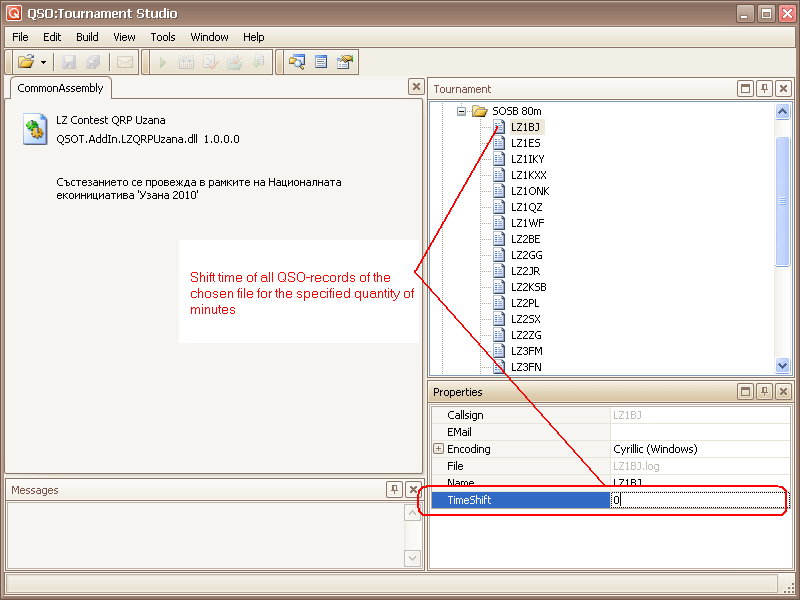Select the LZ1ONK log in tree

click(x=529, y=191)
